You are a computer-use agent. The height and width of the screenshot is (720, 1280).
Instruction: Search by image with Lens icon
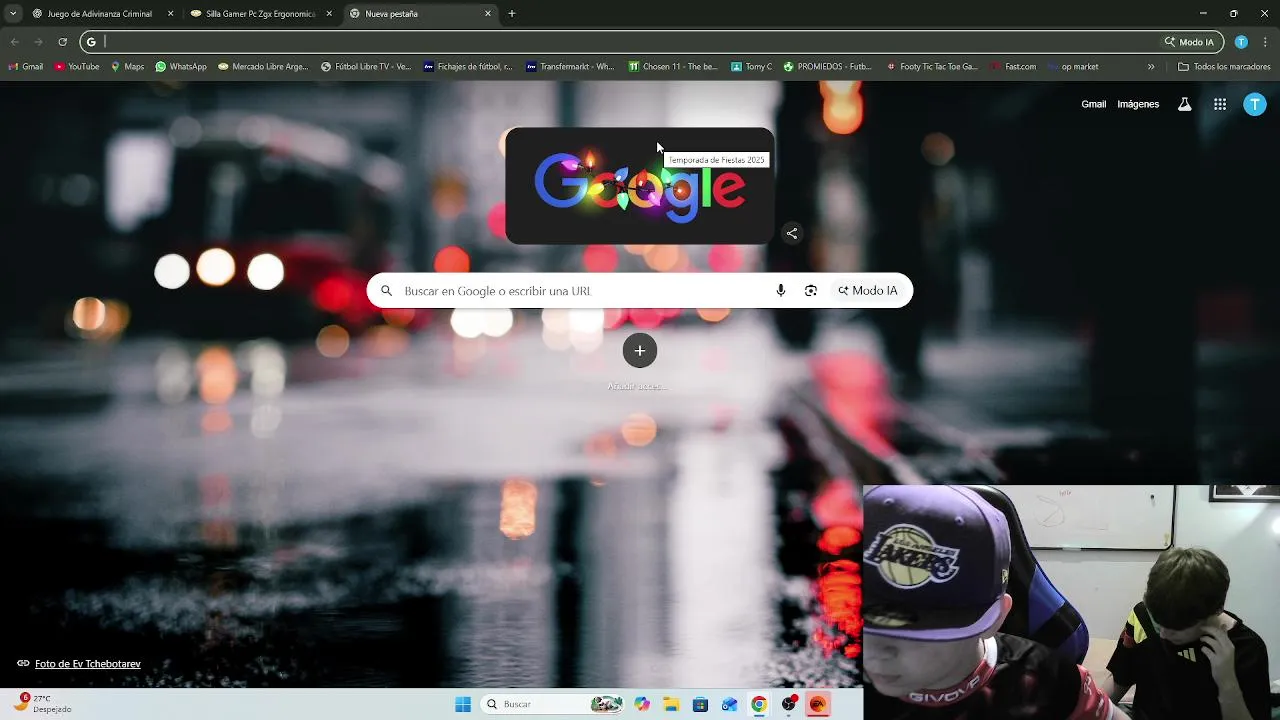pyautogui.click(x=811, y=291)
